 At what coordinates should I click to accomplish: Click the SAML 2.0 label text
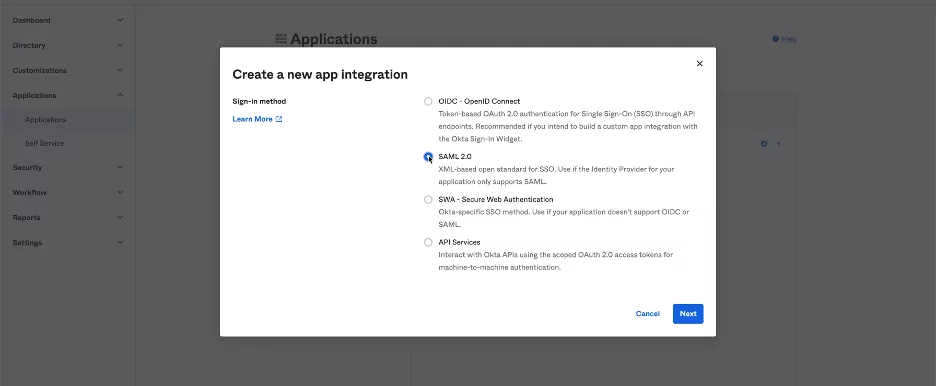tap(454, 156)
